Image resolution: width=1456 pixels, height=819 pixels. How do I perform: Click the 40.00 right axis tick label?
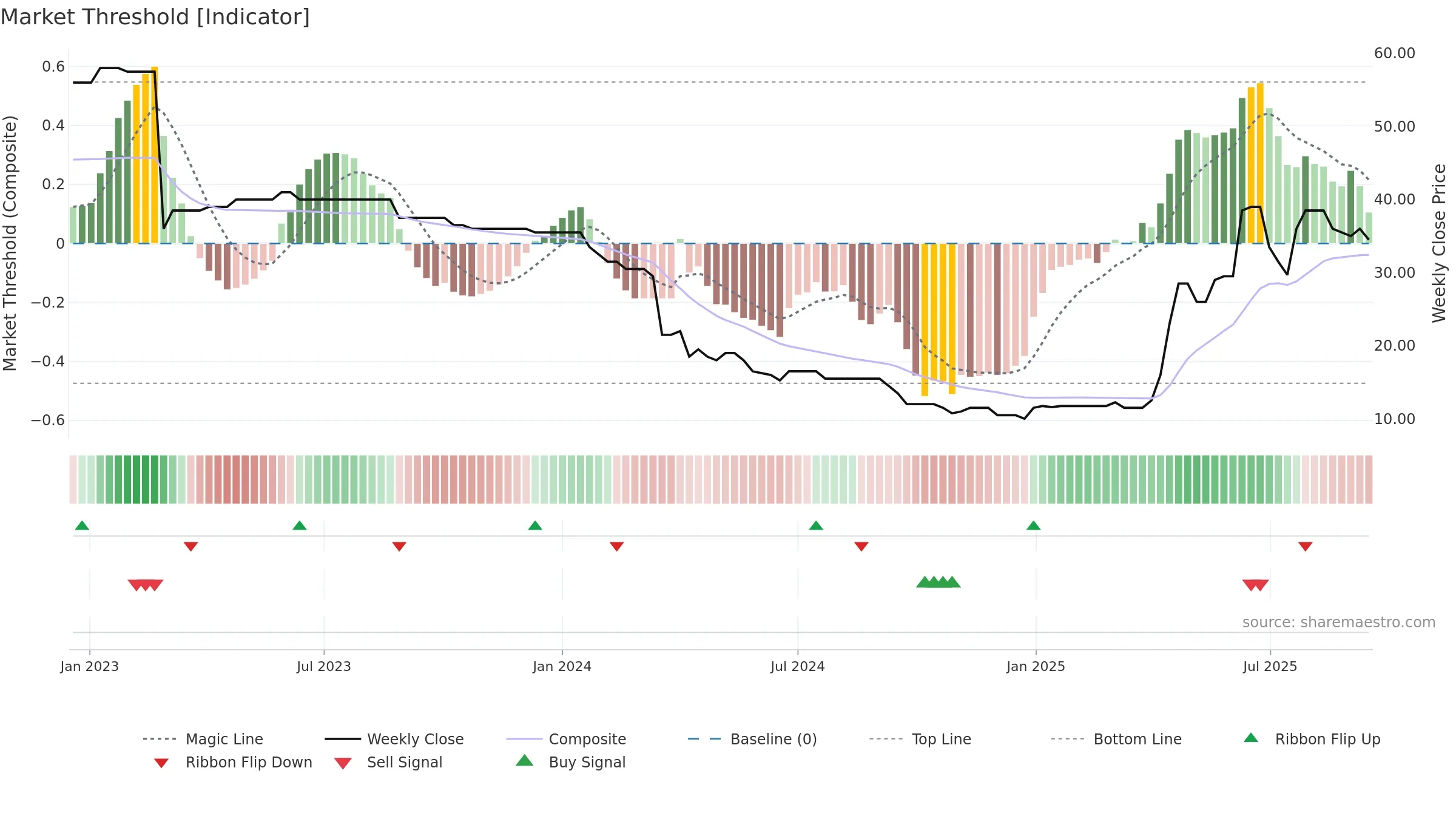click(x=1395, y=200)
